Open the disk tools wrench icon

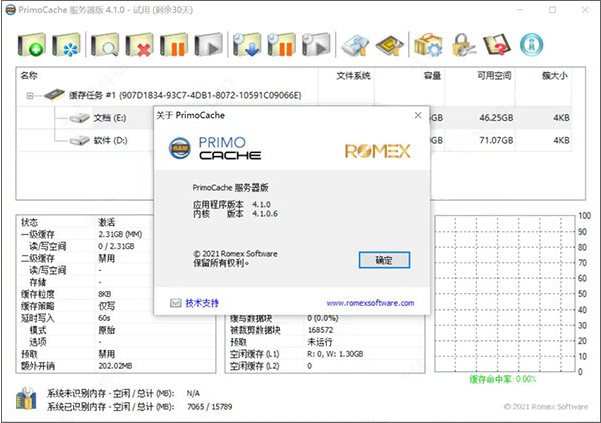click(355, 45)
